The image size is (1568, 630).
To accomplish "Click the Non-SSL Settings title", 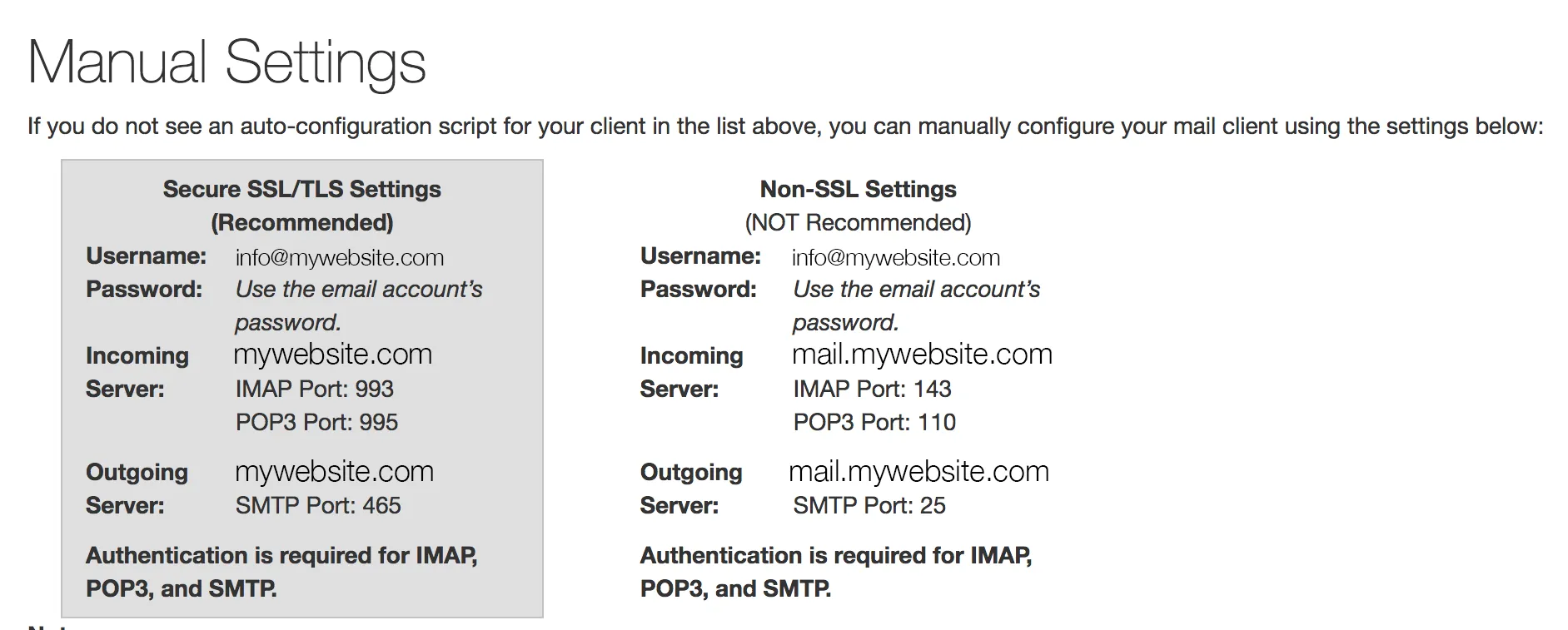I will [858, 190].
